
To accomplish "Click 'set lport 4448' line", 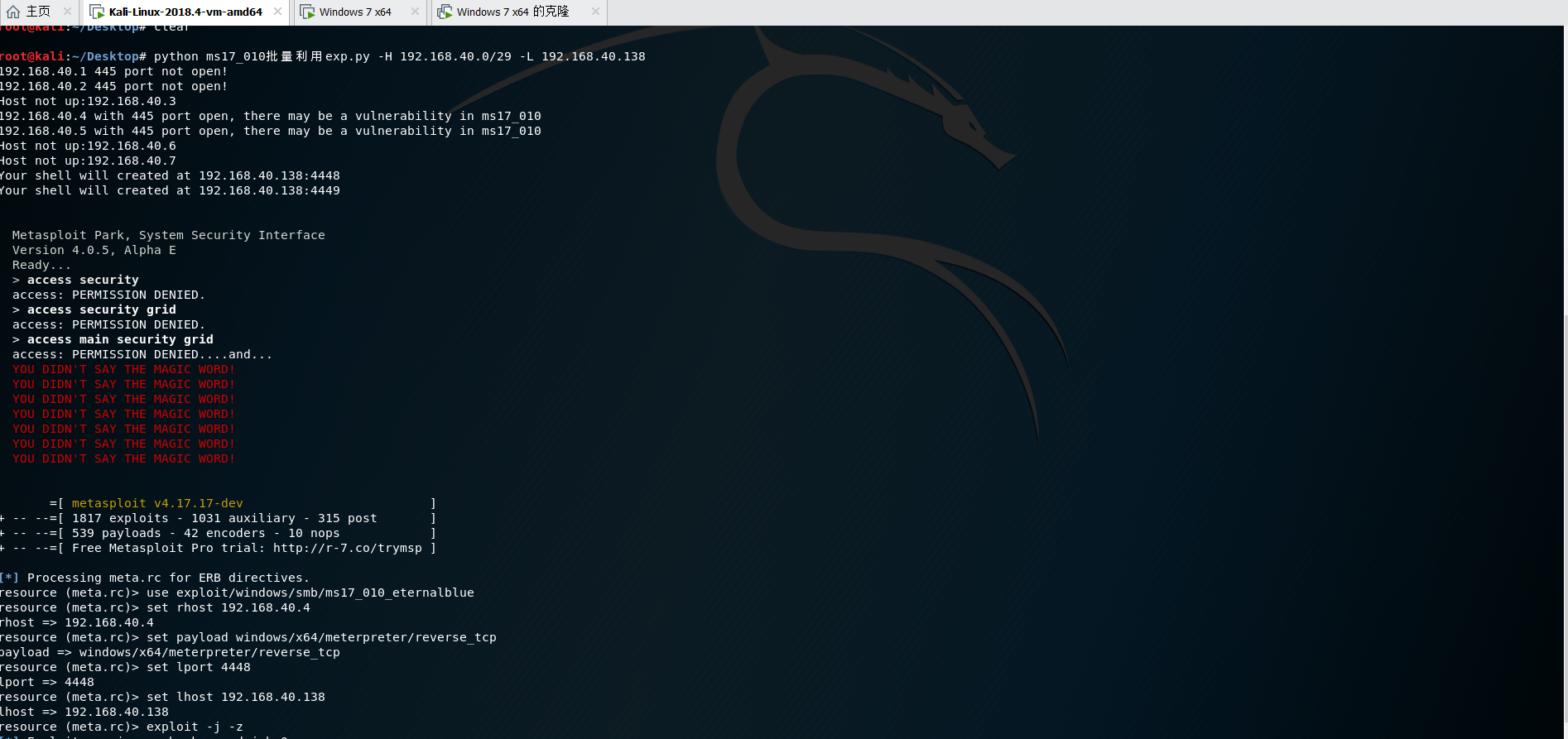I will point(126,667).
